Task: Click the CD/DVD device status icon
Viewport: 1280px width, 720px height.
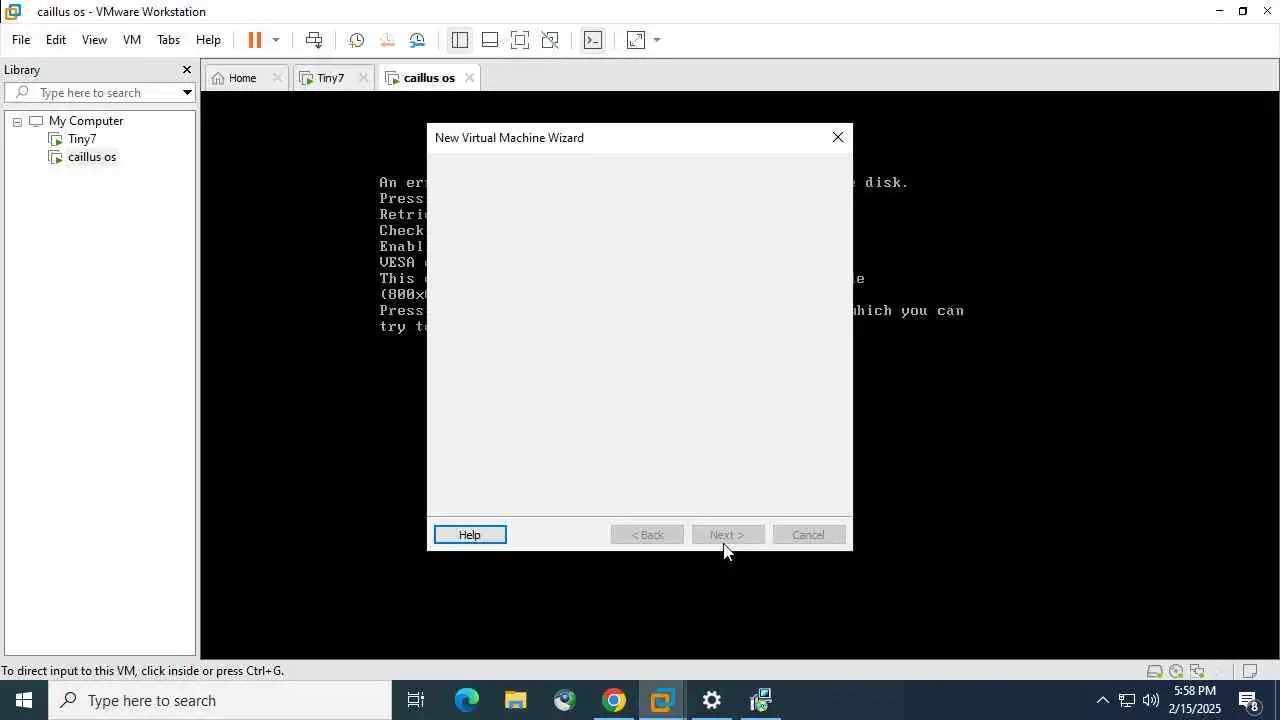Action: pyautogui.click(x=1176, y=671)
